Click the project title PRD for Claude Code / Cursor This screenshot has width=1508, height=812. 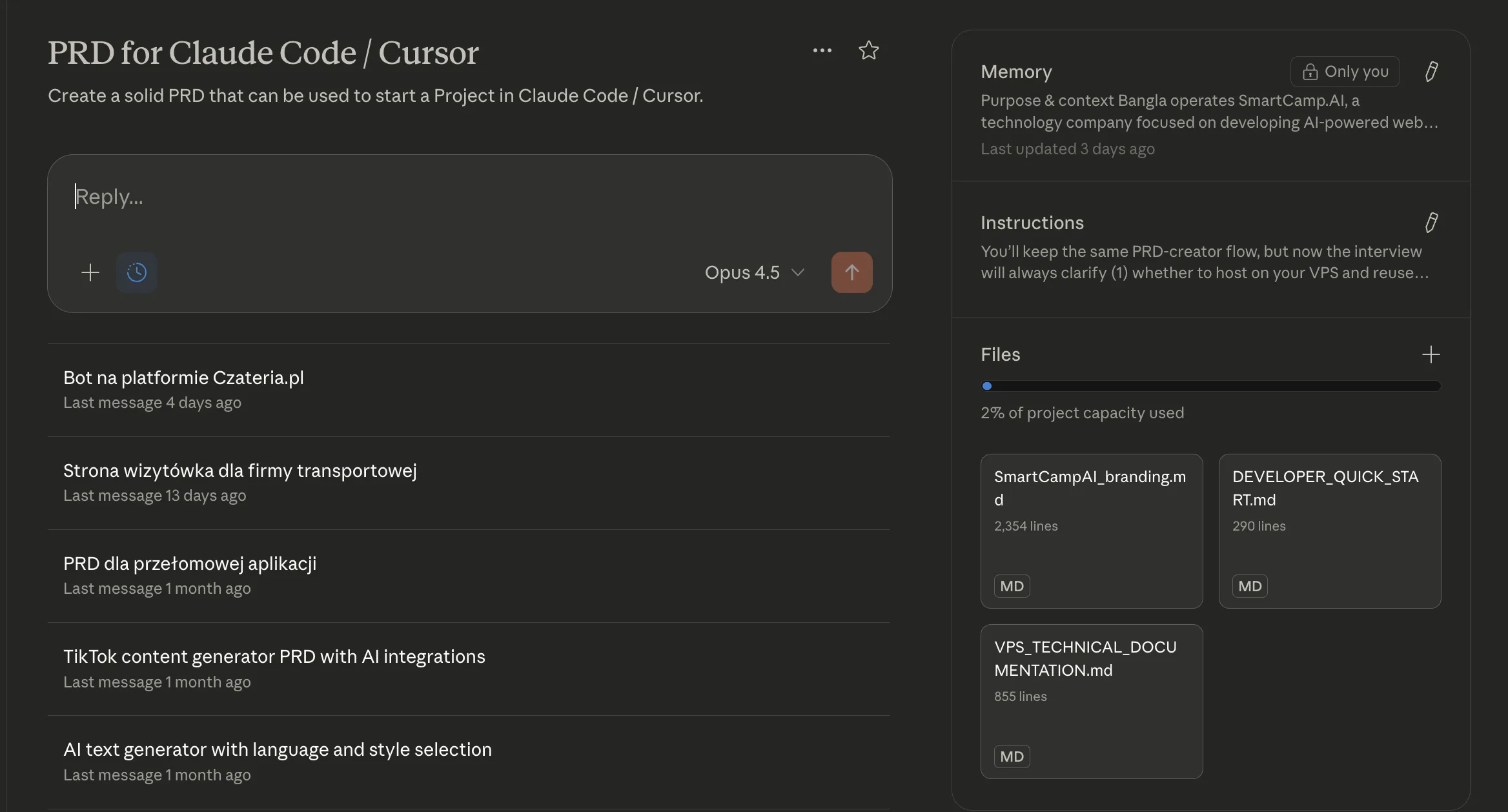263,52
